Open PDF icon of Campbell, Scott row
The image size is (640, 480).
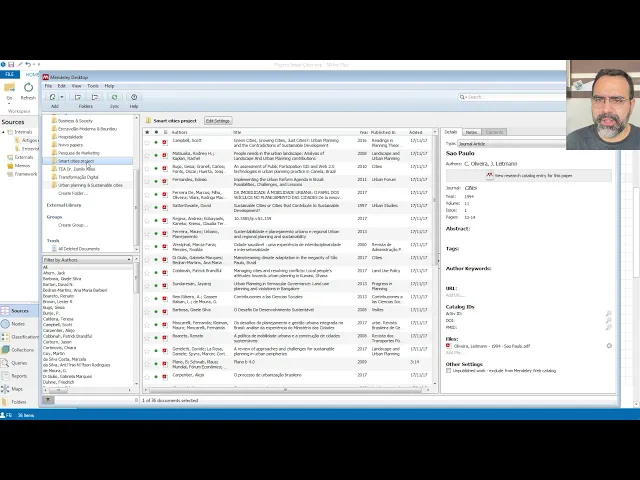click(165, 142)
